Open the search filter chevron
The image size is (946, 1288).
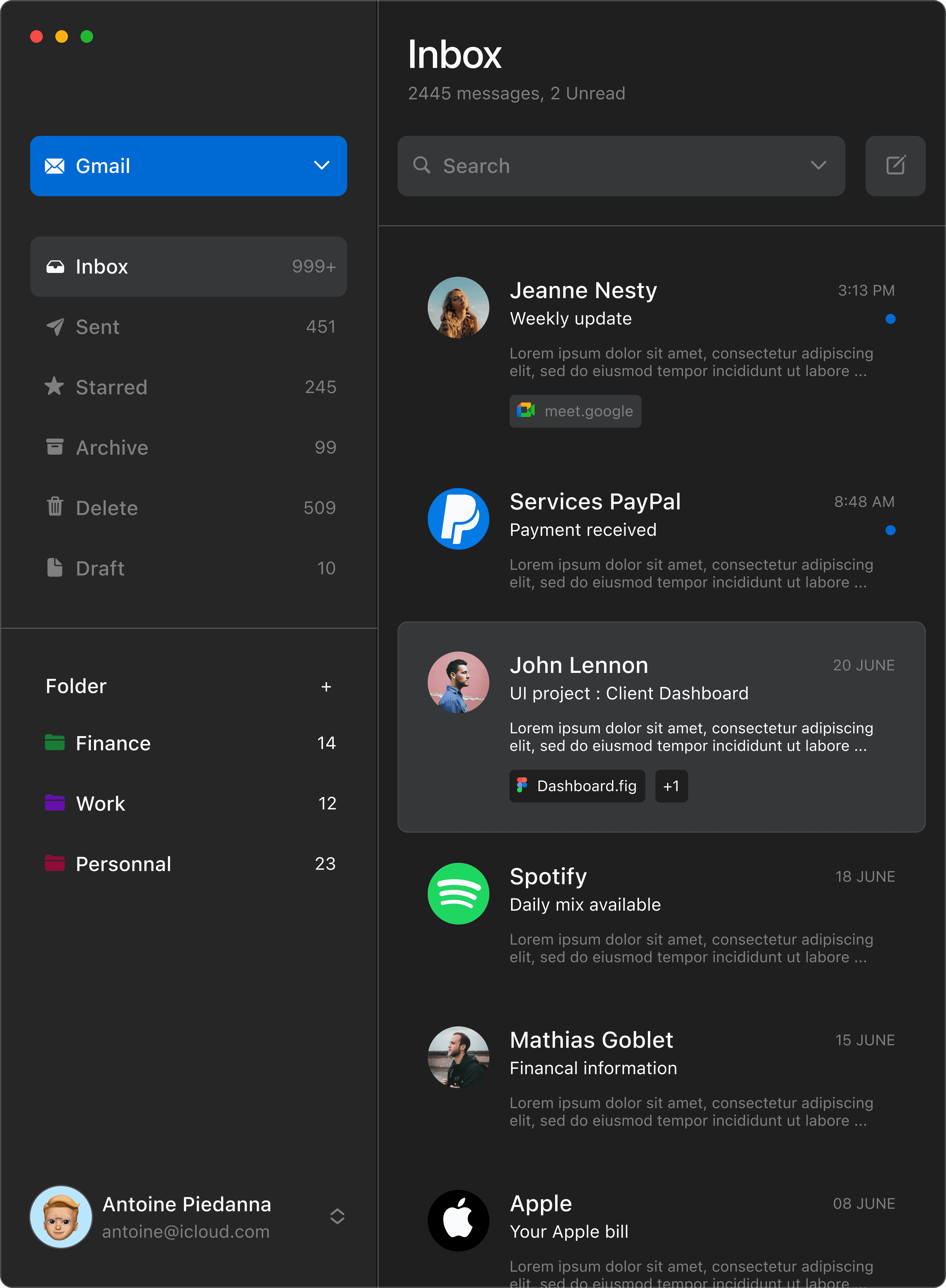click(x=818, y=166)
